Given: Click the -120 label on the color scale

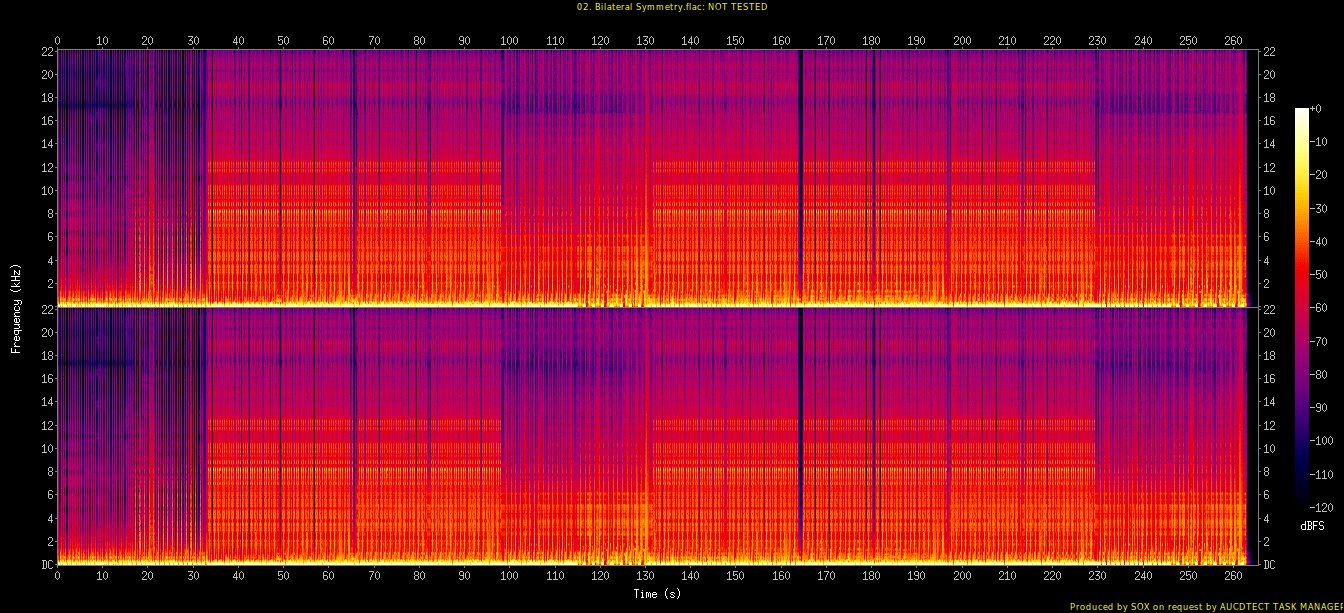Looking at the screenshot, I should click(1321, 507).
